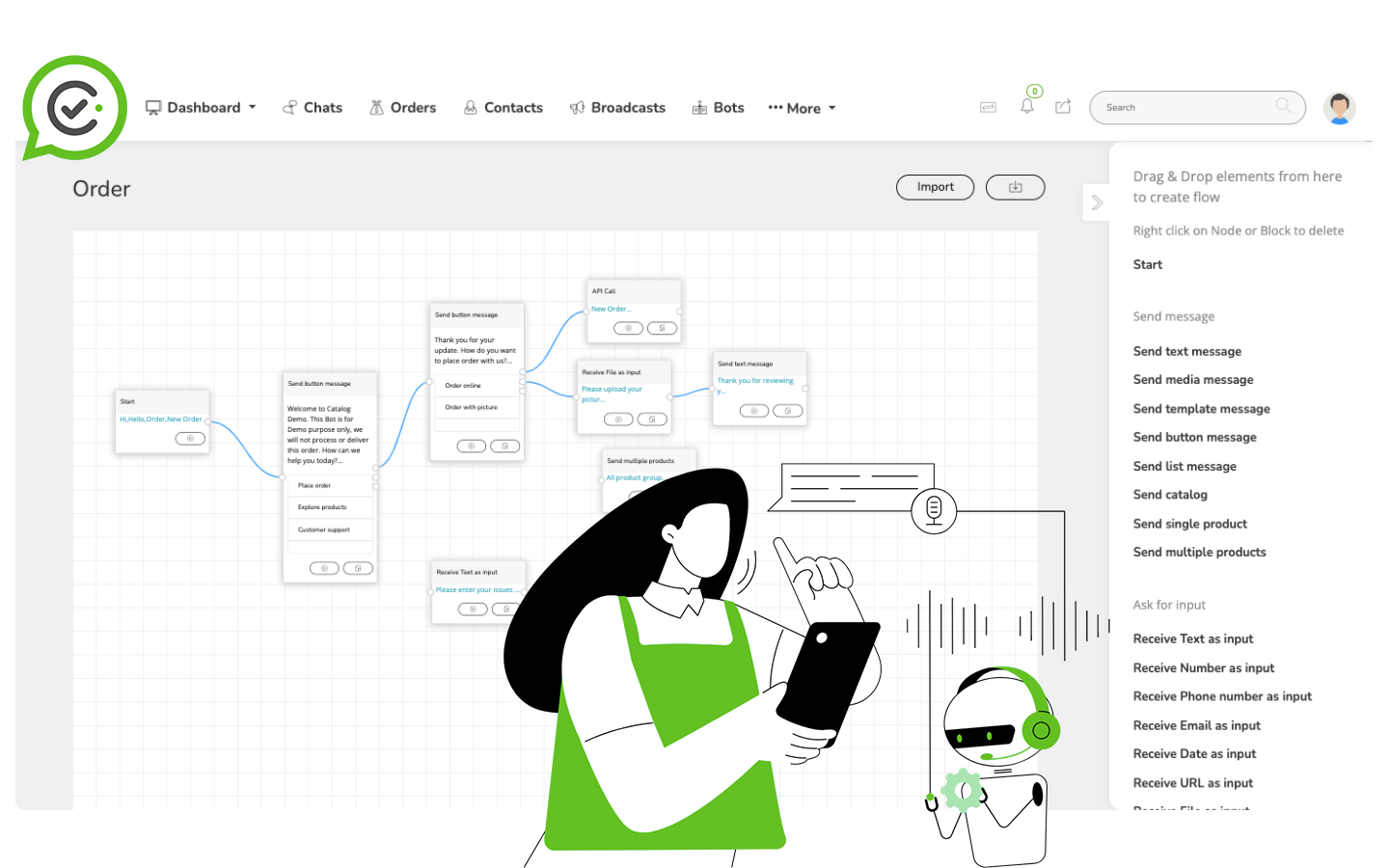This screenshot has height=868, width=1389.
Task: Click inside the Search input field
Action: point(1186,107)
